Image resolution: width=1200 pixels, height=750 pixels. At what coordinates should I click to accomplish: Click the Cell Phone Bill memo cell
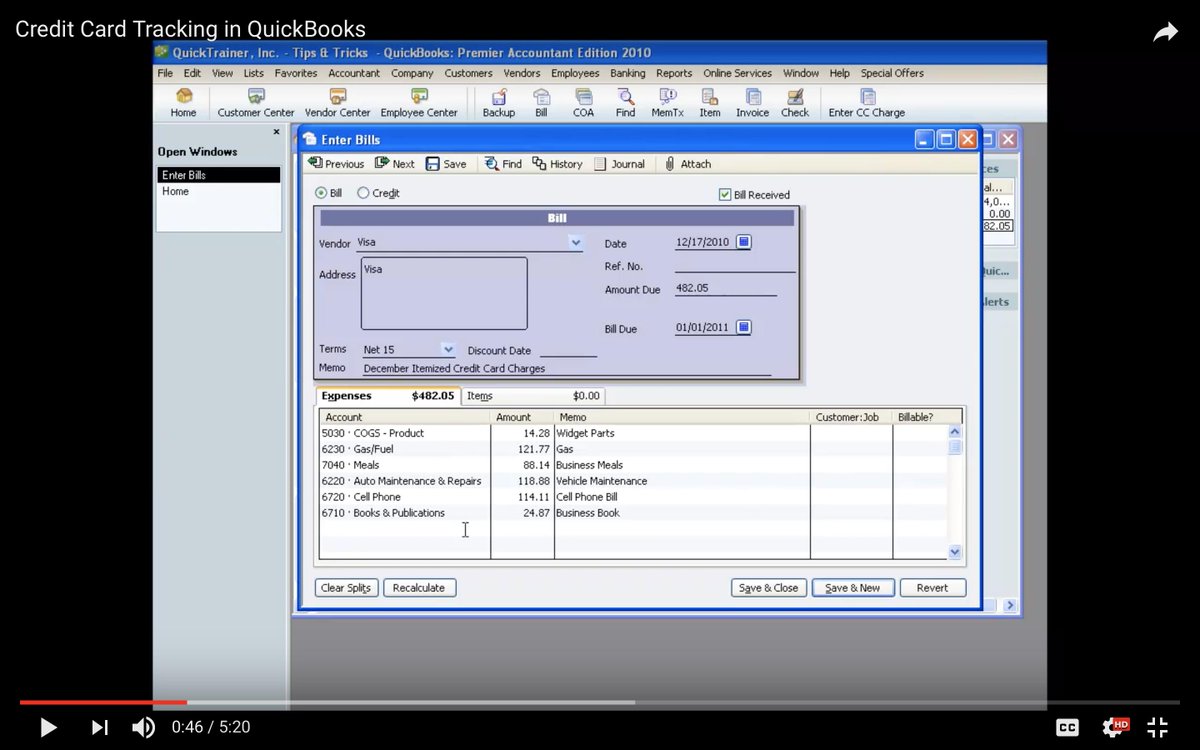681,497
